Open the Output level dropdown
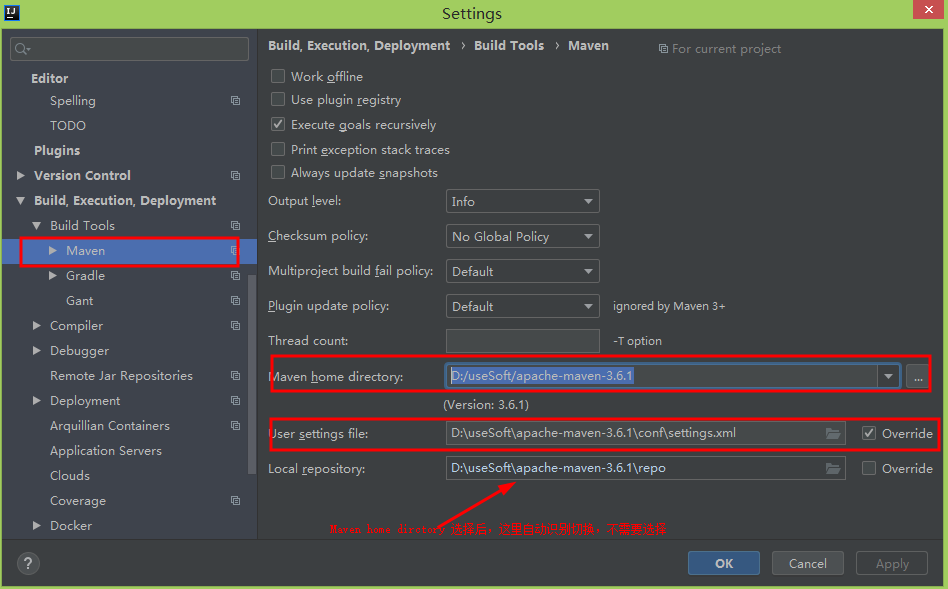The image size is (948, 589). 522,201
